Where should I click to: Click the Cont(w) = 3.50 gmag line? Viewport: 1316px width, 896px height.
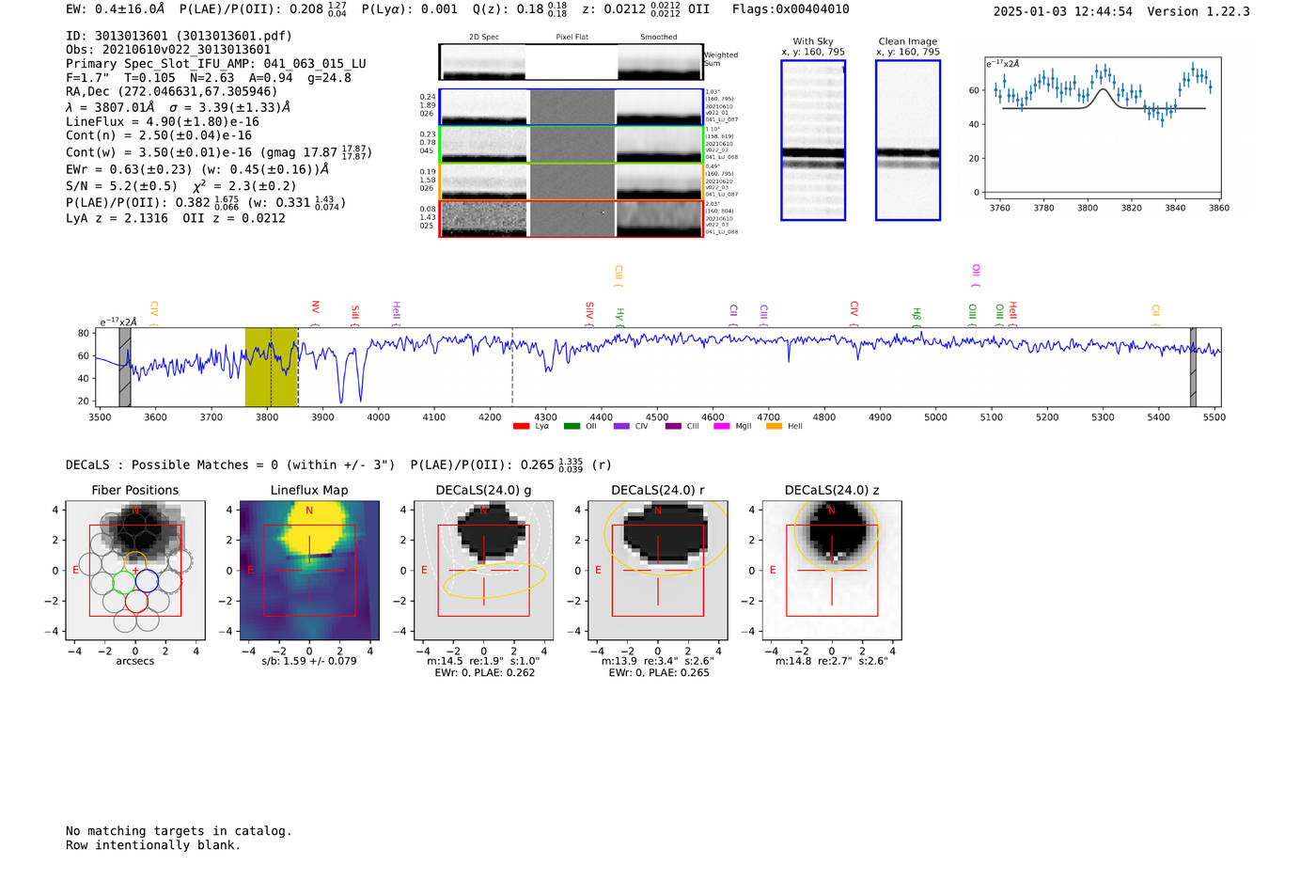coord(219,151)
